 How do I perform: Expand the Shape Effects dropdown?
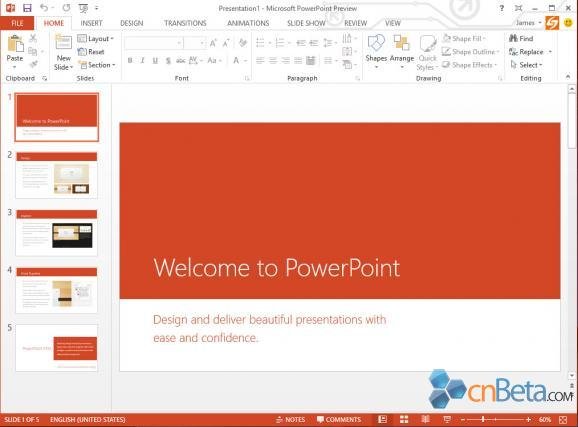[470, 65]
